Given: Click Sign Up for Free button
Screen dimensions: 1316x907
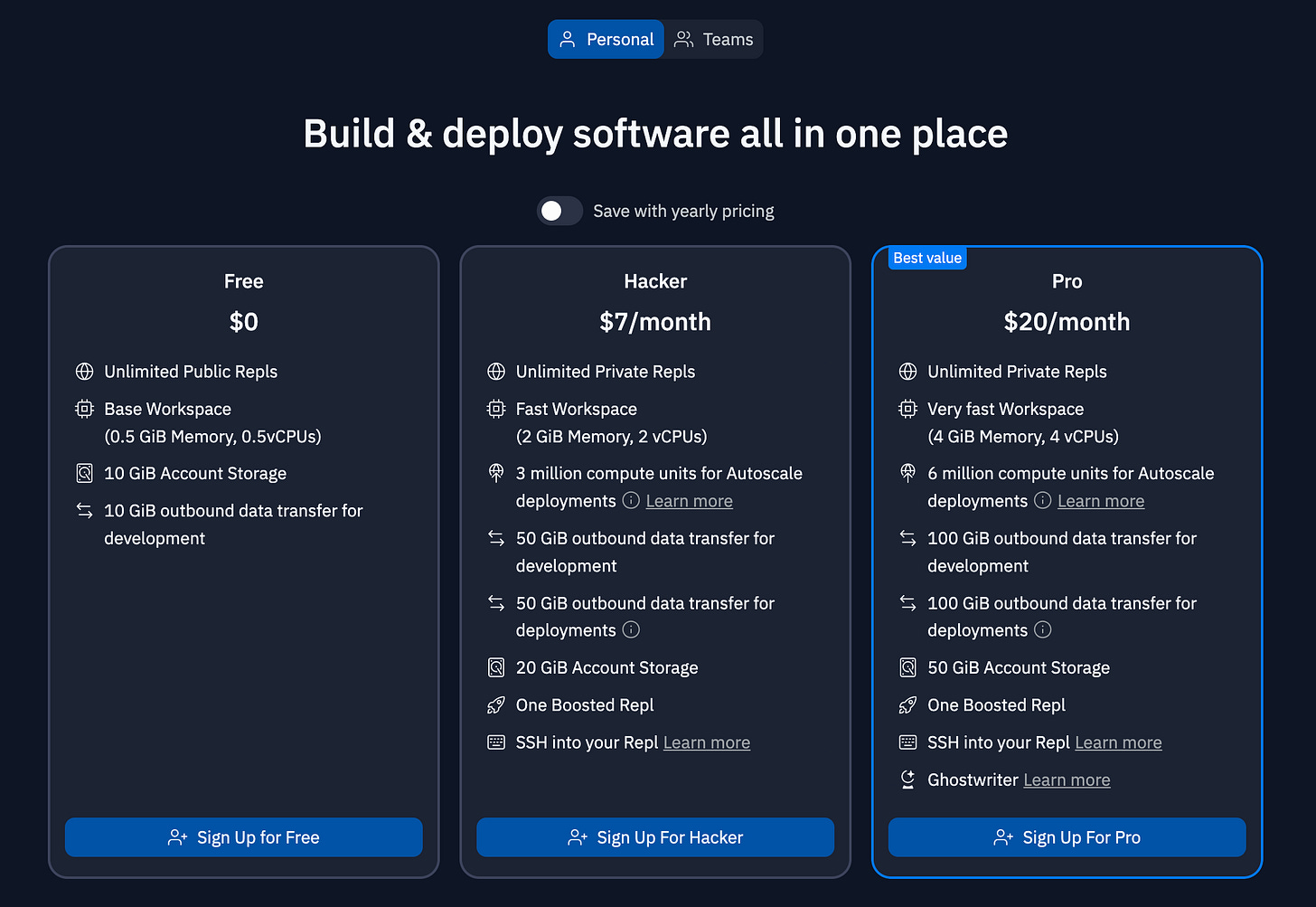Looking at the screenshot, I should [x=244, y=837].
